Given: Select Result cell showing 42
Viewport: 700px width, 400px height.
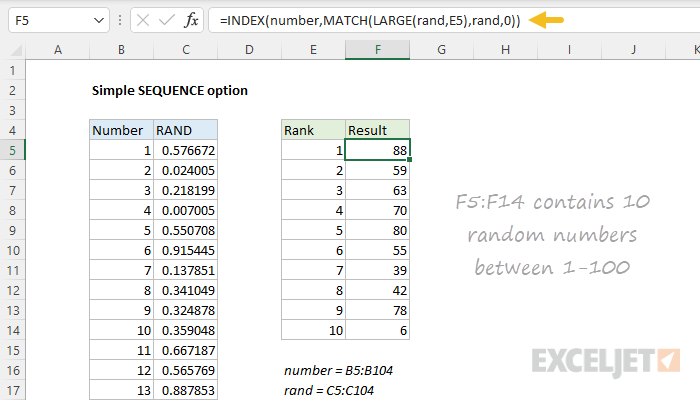Looking at the screenshot, I should tap(378, 290).
